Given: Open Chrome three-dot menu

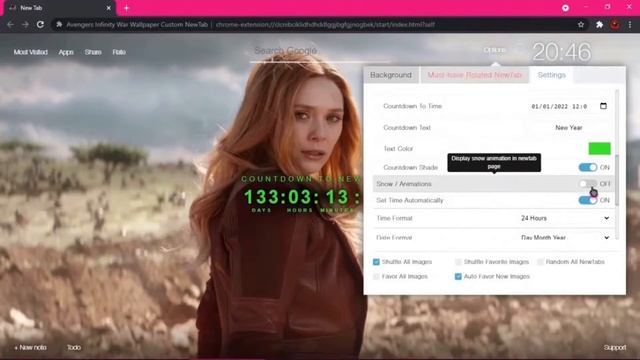Looking at the screenshot, I should point(630,24).
